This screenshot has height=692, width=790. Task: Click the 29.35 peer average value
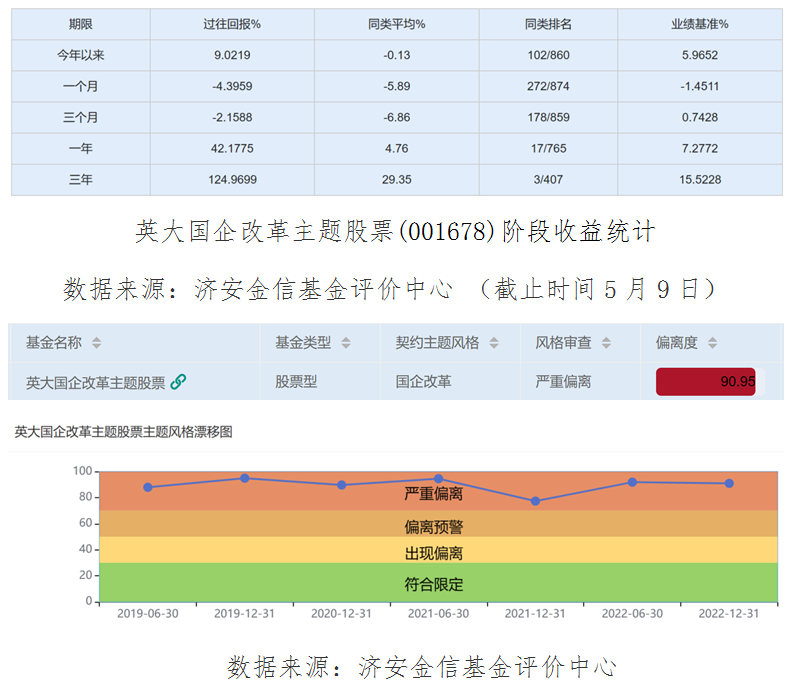coord(397,179)
